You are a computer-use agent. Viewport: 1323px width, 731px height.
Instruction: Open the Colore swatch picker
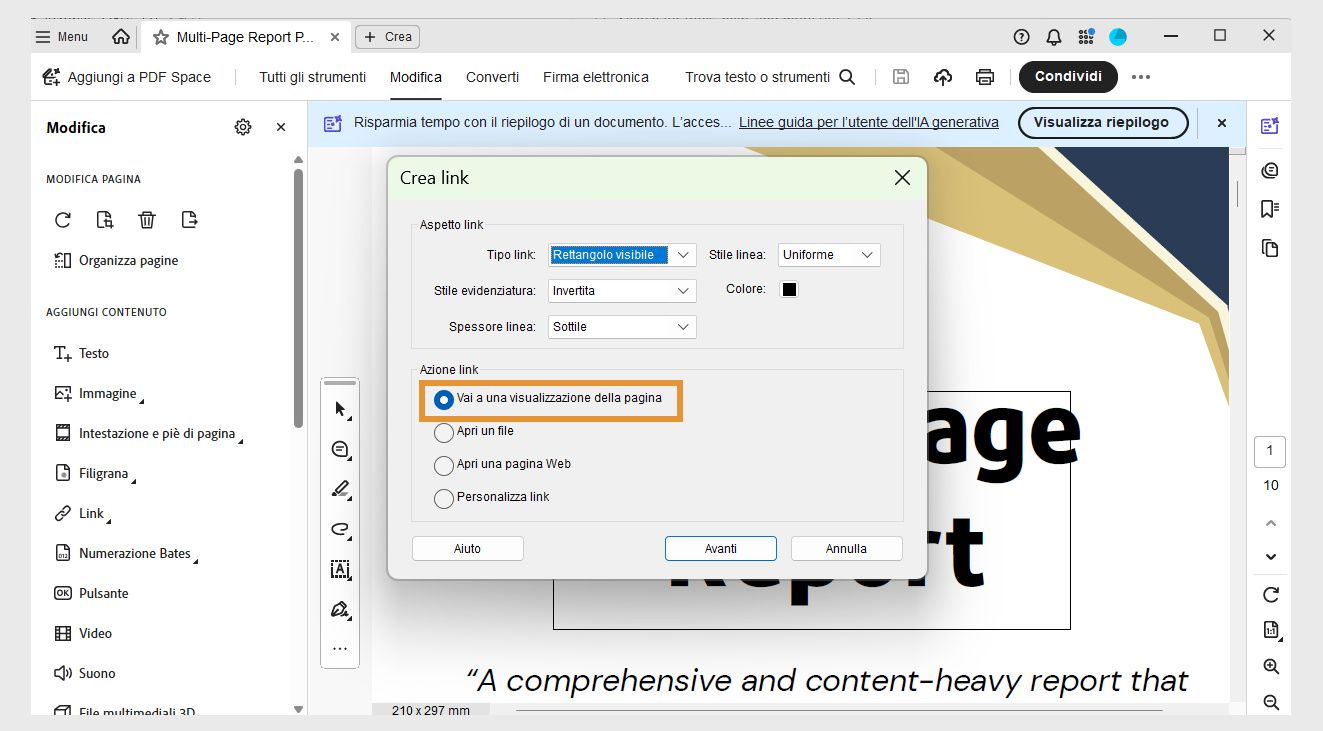[x=789, y=289]
